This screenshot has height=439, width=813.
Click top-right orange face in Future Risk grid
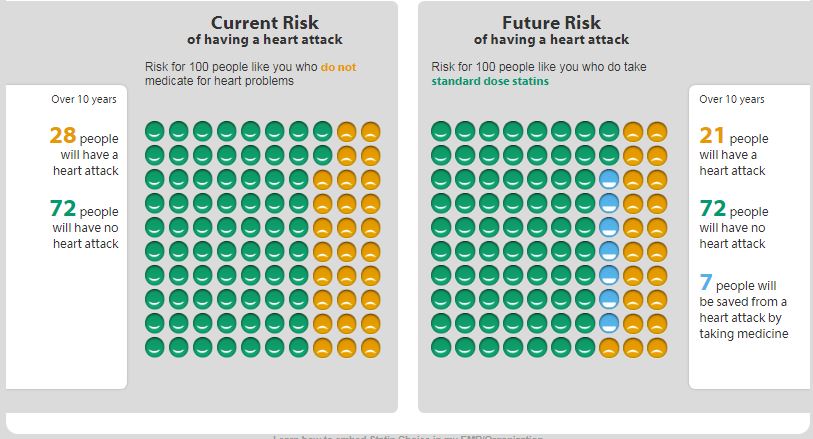[x=657, y=131]
